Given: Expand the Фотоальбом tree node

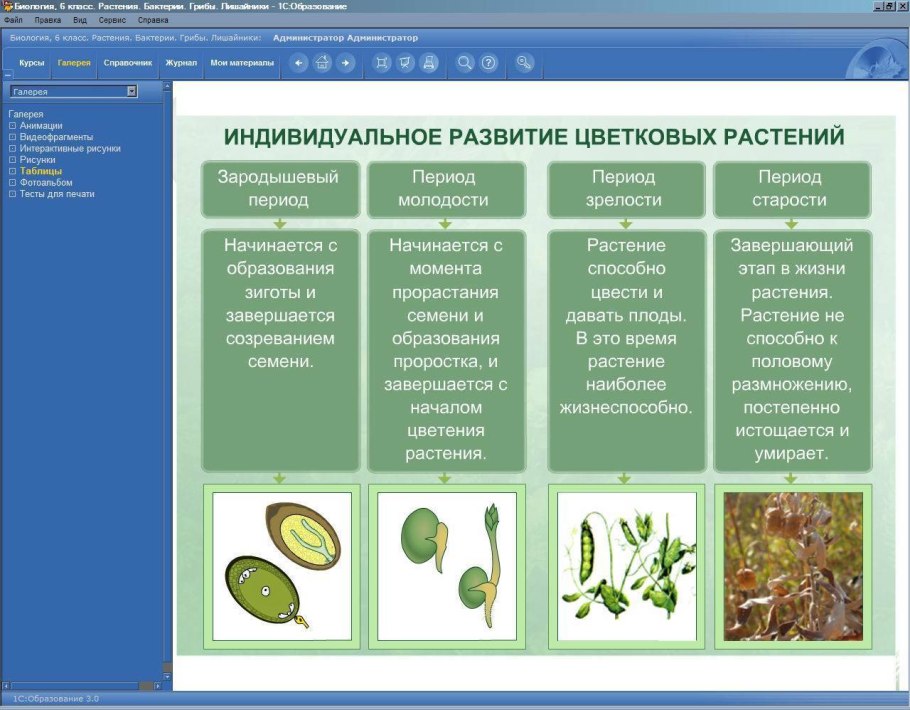Looking at the screenshot, I should [x=12, y=182].
